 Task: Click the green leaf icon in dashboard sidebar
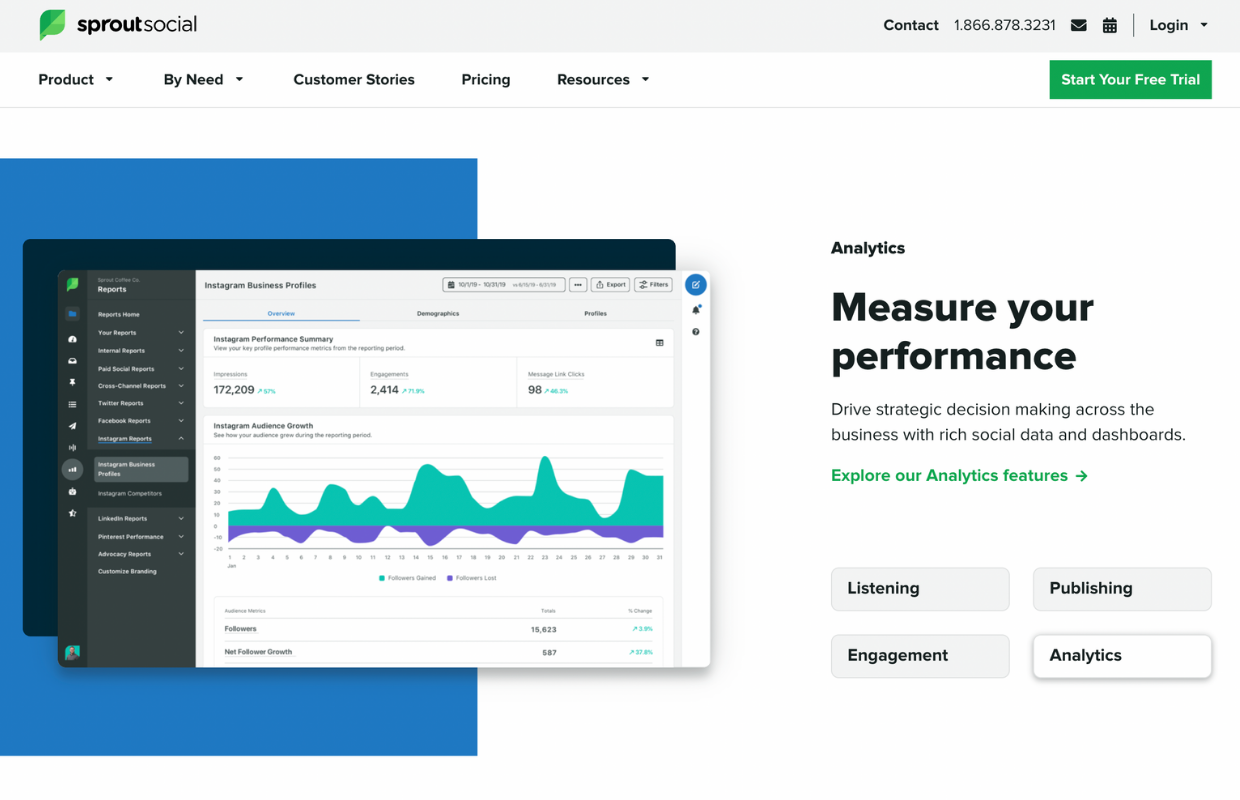tap(72, 285)
